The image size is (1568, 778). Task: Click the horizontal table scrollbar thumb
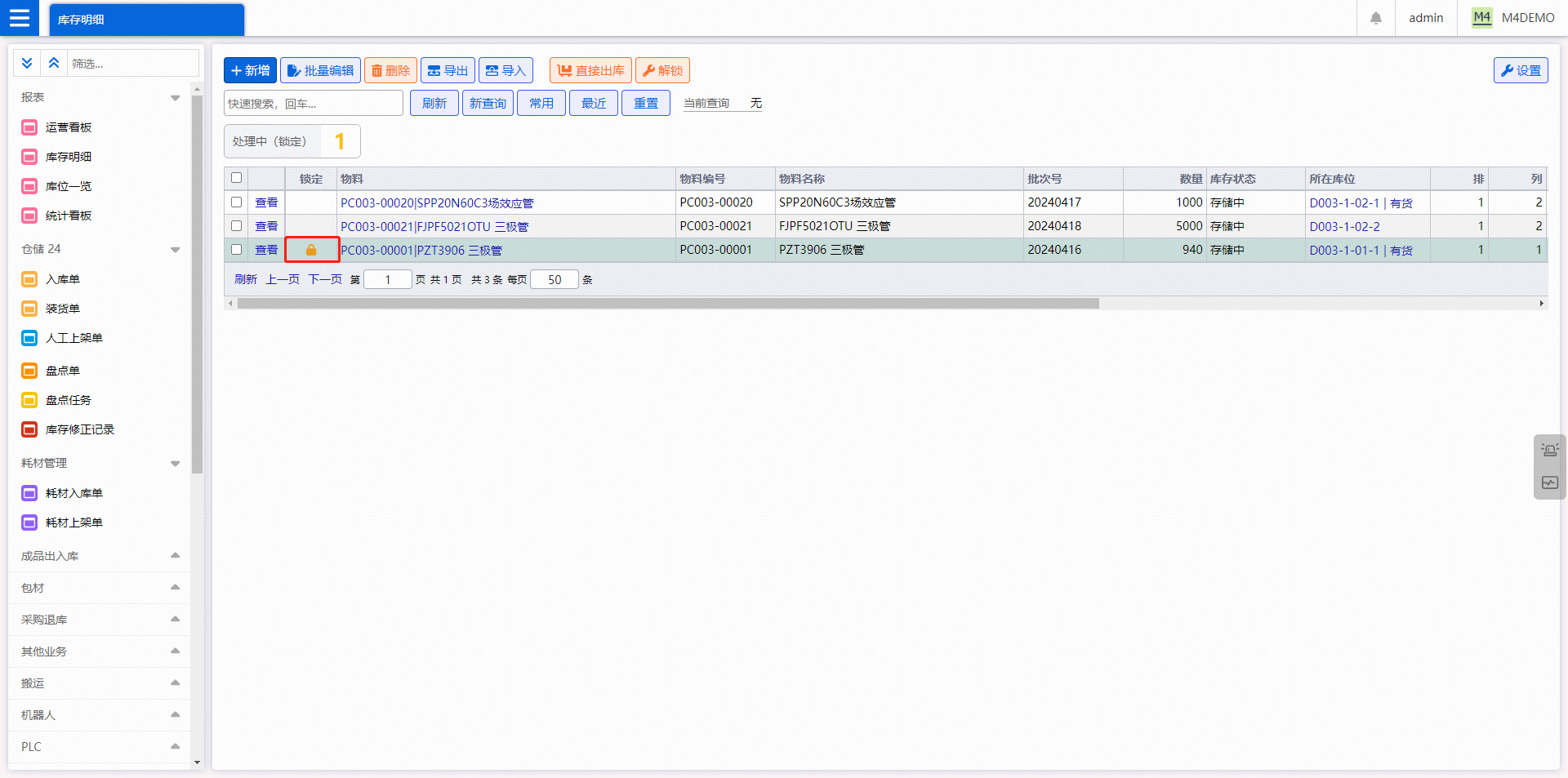pos(668,303)
